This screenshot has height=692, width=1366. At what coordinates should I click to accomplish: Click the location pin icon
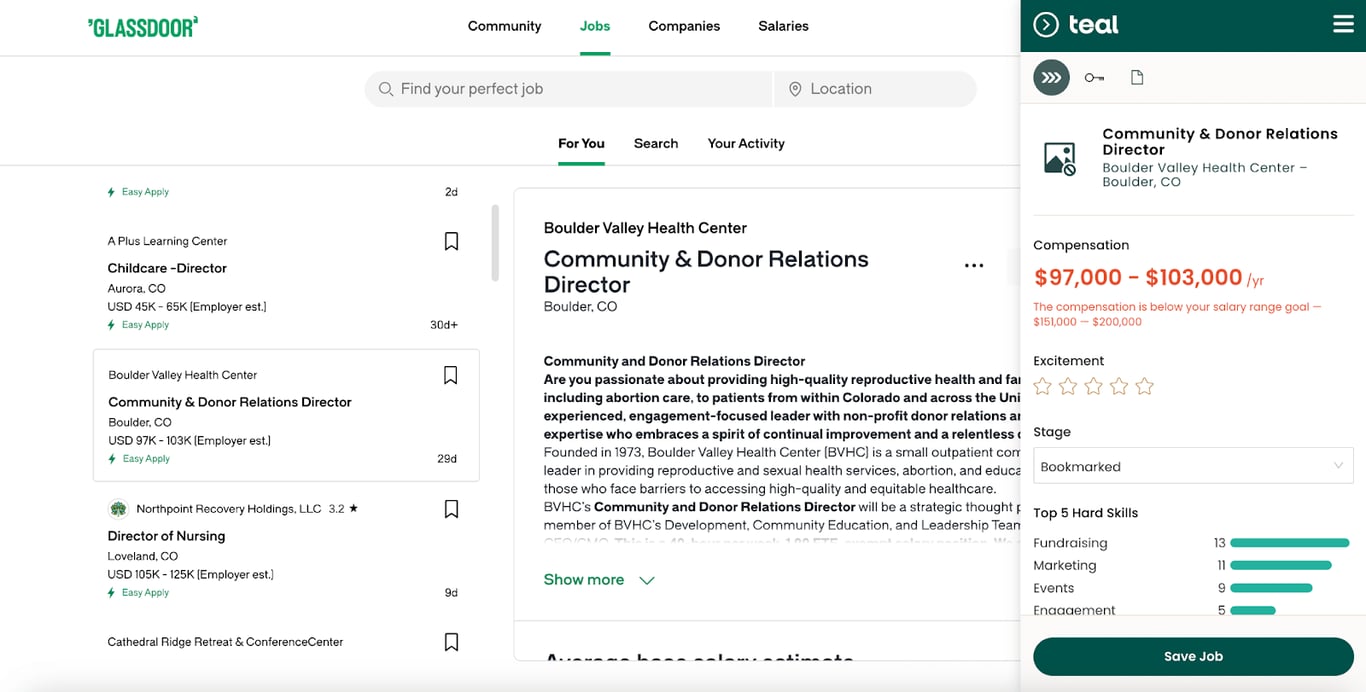coord(795,89)
